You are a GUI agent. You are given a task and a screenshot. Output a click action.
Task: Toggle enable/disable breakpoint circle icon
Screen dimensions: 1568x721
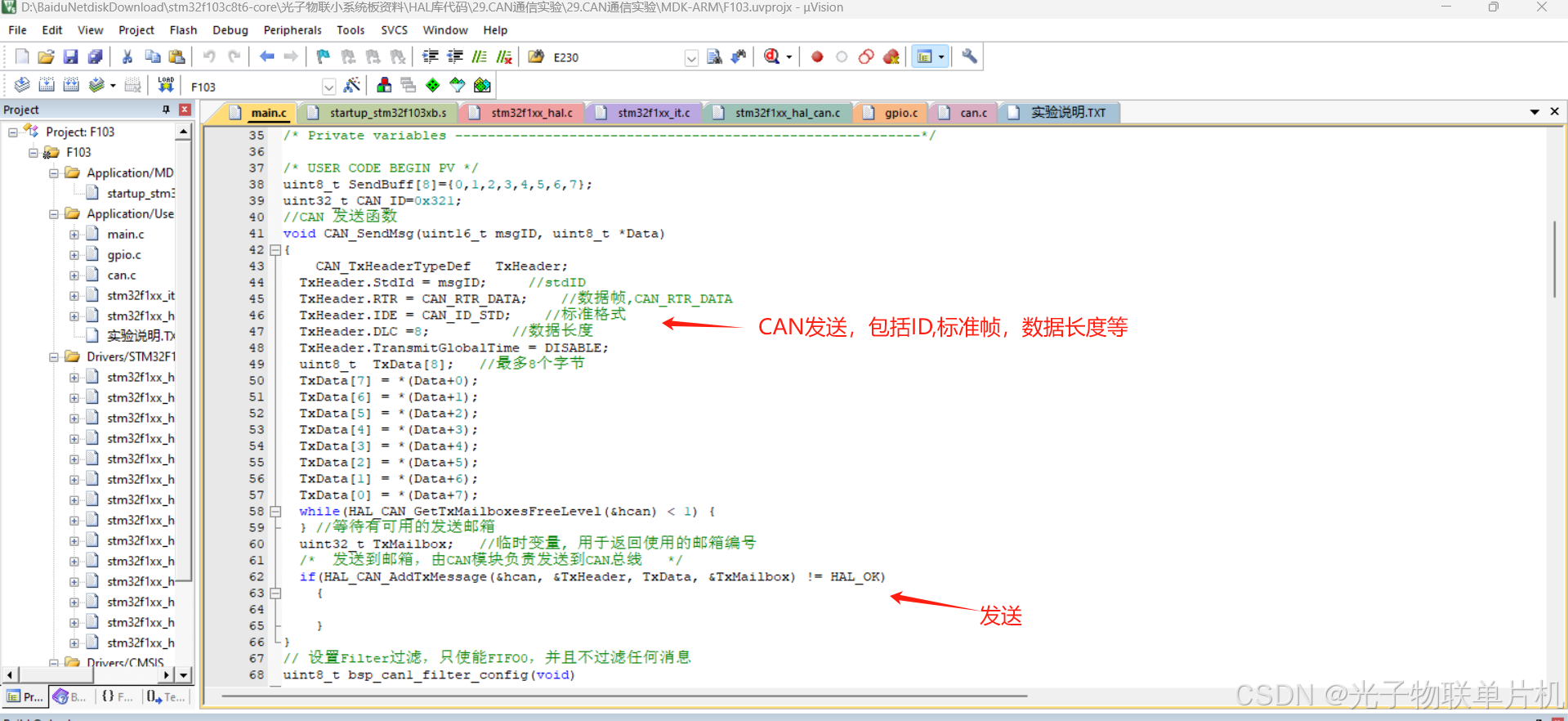(x=842, y=56)
